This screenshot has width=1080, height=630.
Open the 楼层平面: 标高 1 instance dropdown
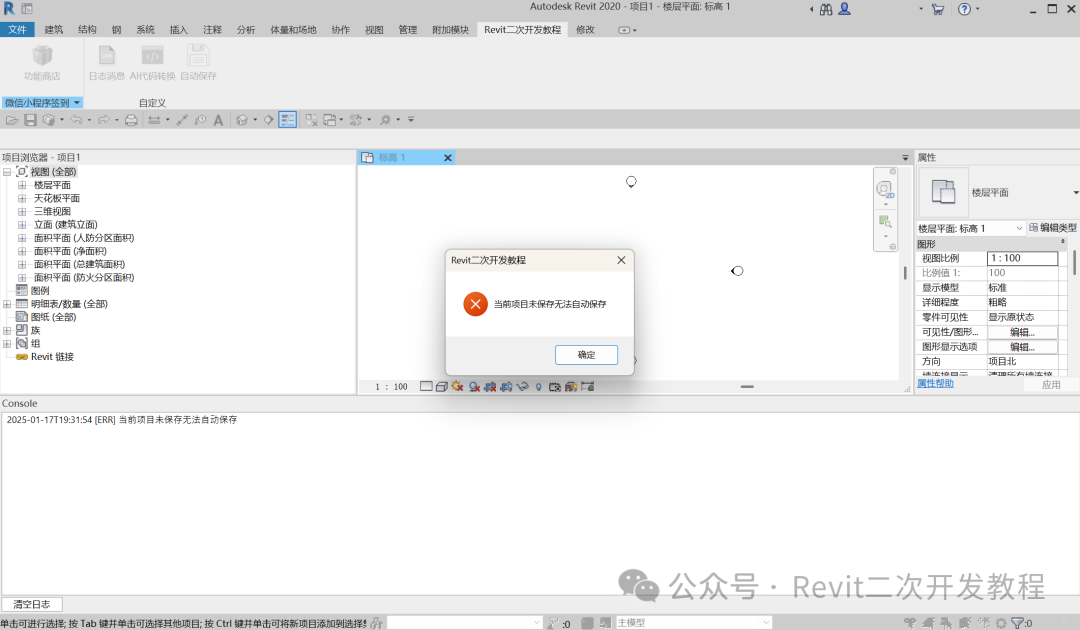pyautogui.click(x=1019, y=228)
